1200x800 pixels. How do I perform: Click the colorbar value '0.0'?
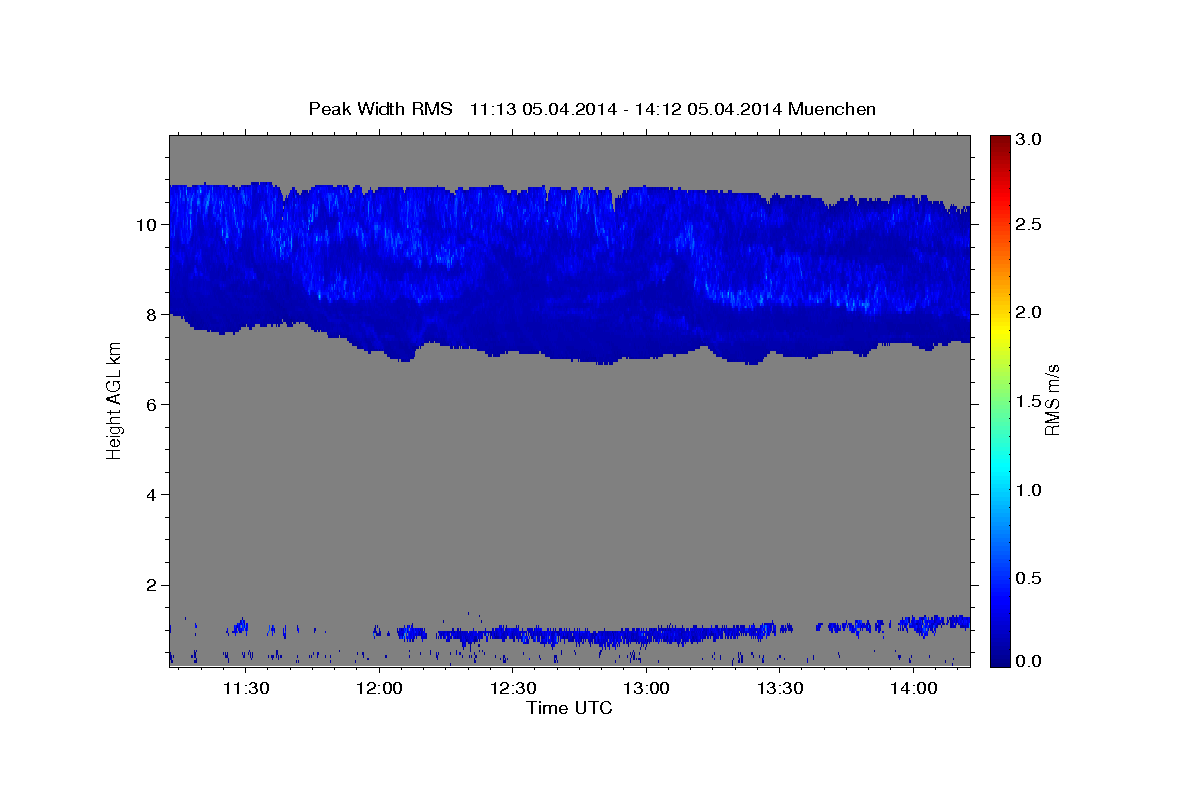(x=1028, y=661)
